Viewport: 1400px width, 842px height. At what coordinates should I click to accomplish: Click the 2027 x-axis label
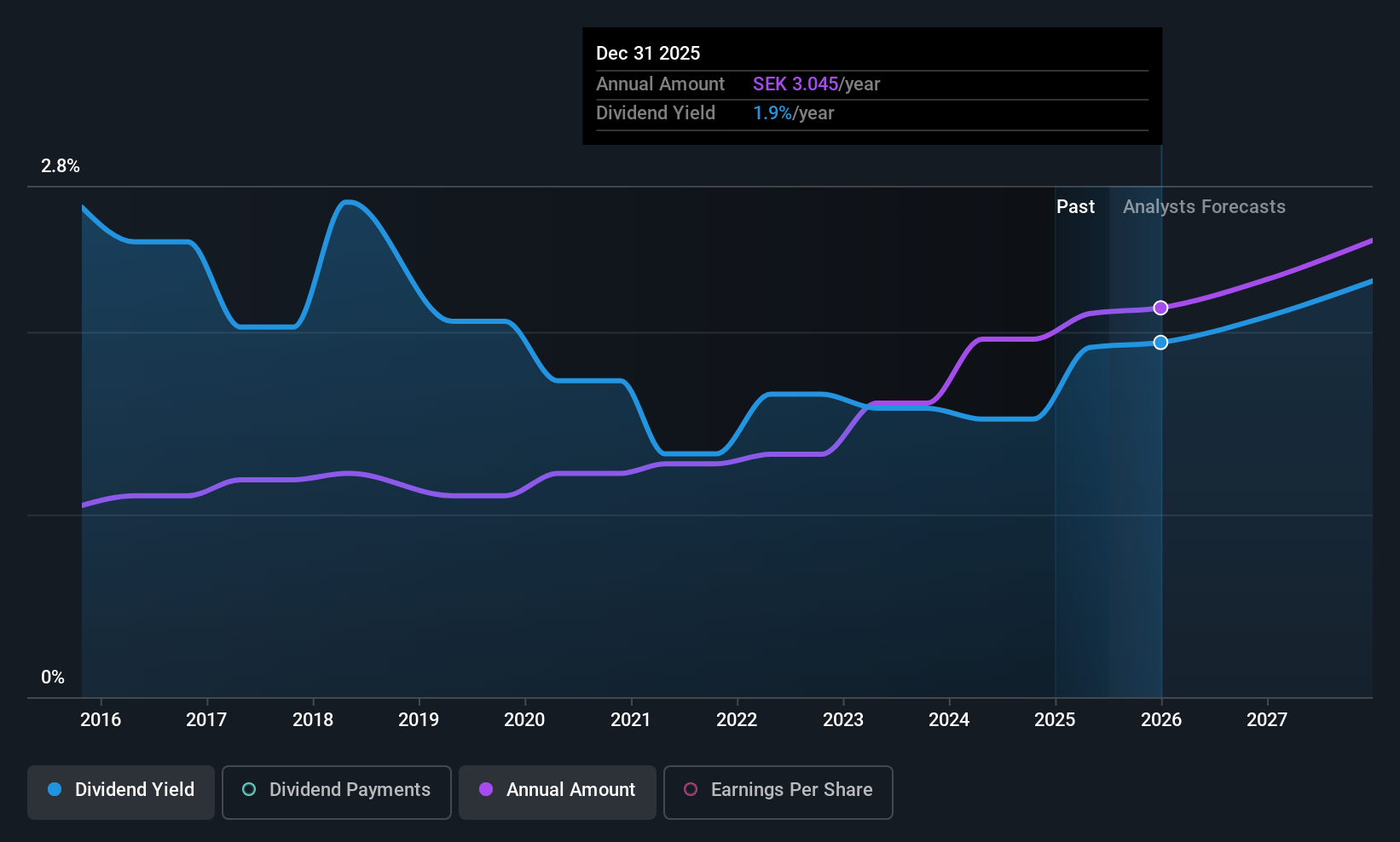[x=1267, y=719]
